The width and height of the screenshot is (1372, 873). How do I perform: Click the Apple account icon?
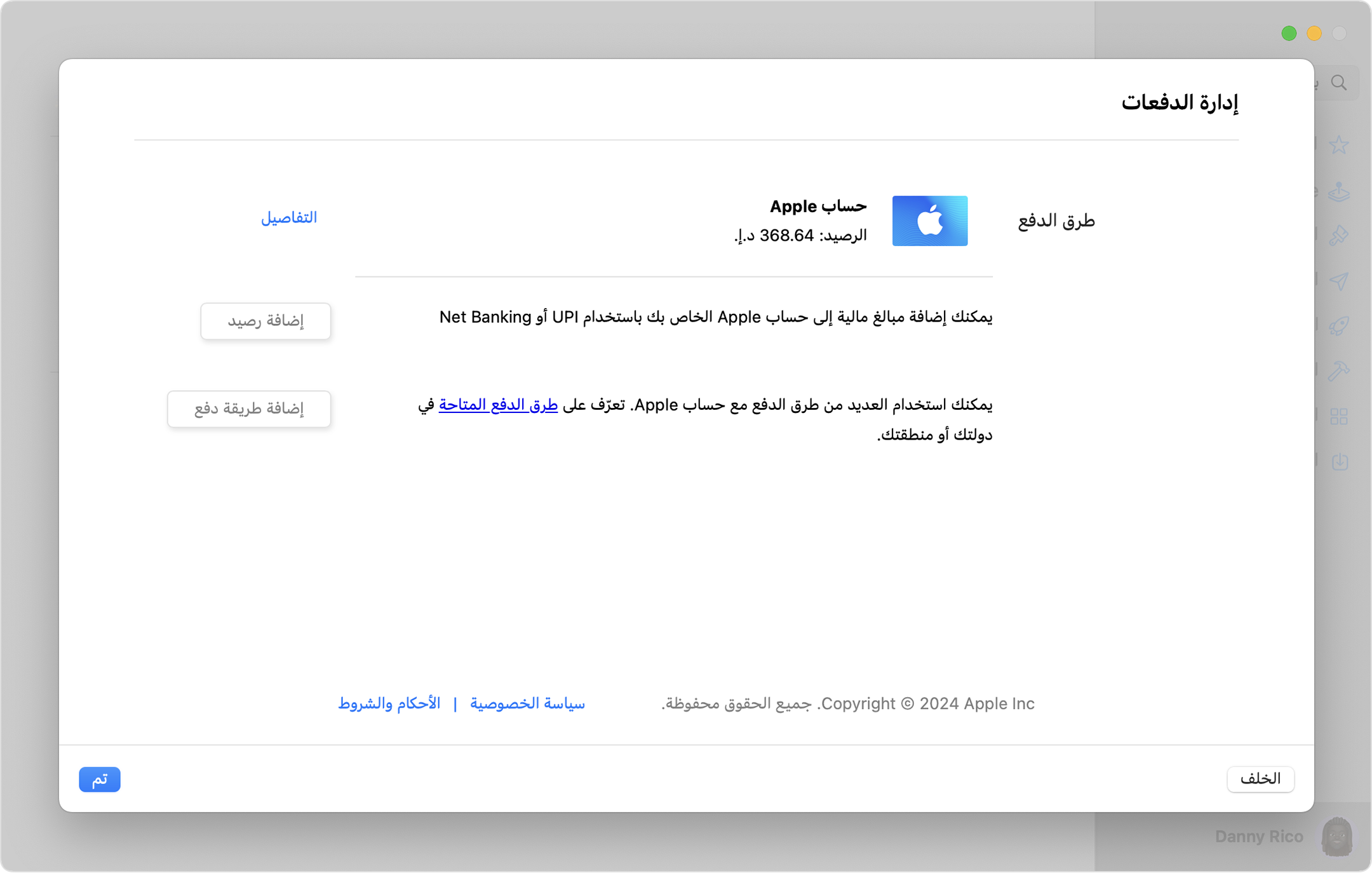[930, 219]
